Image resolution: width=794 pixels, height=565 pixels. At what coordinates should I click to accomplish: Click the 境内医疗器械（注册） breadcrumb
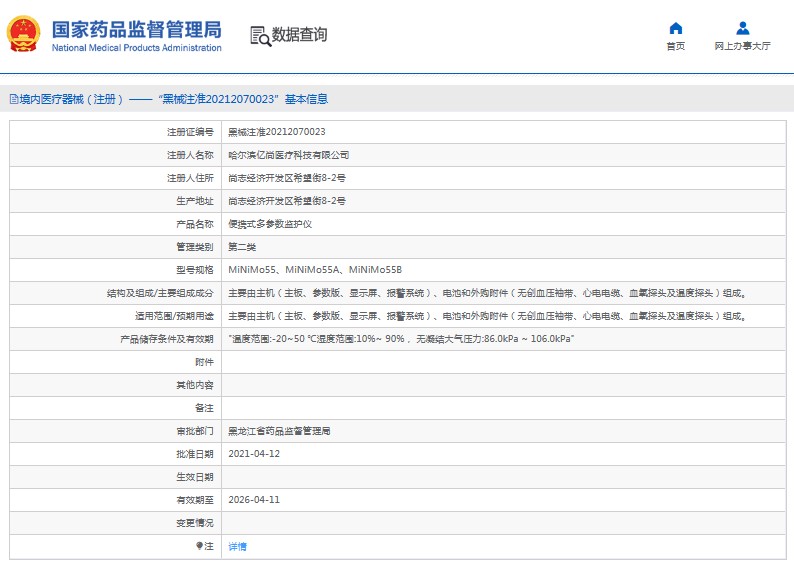click(71, 99)
